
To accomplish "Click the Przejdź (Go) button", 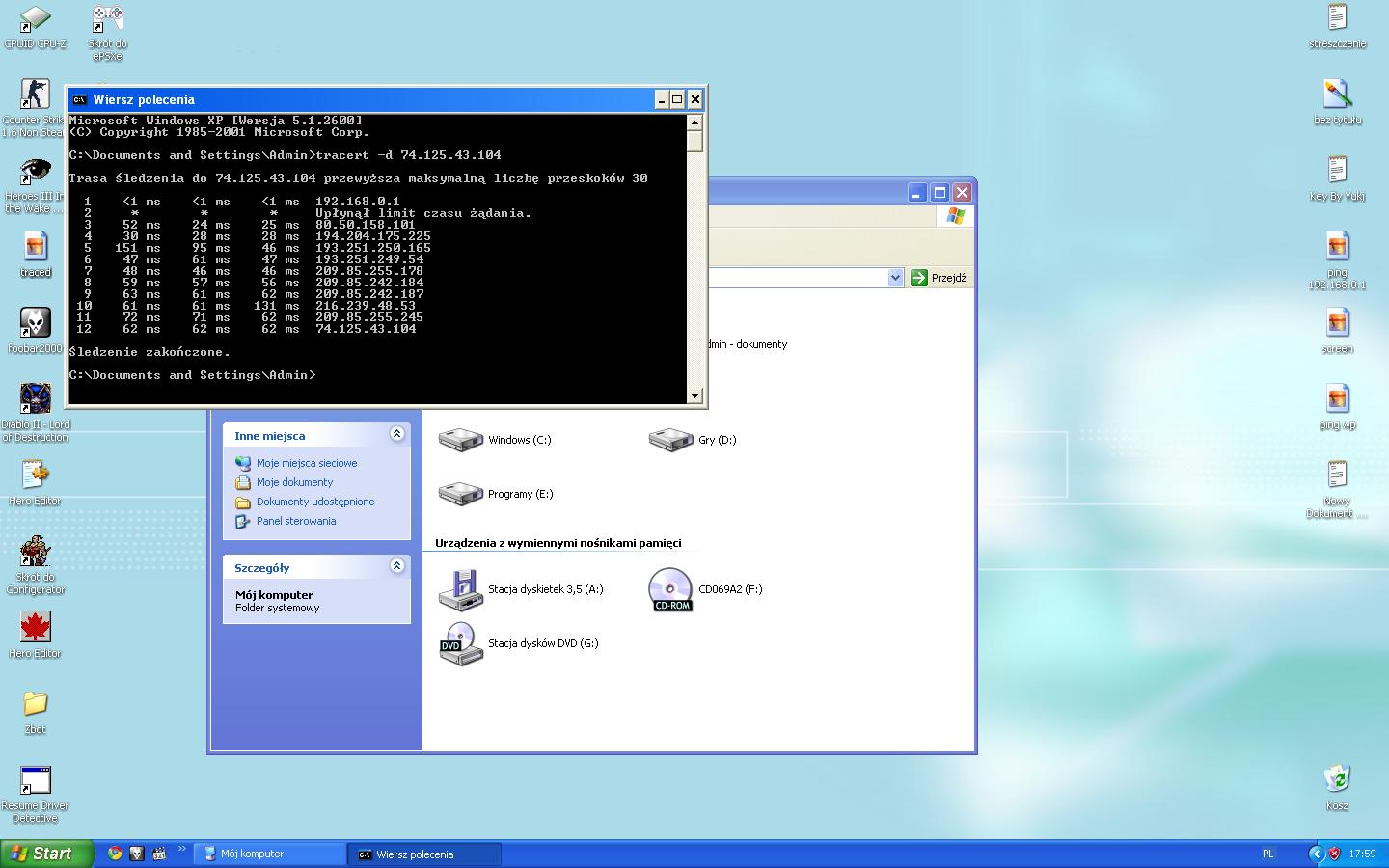I will (939, 278).
